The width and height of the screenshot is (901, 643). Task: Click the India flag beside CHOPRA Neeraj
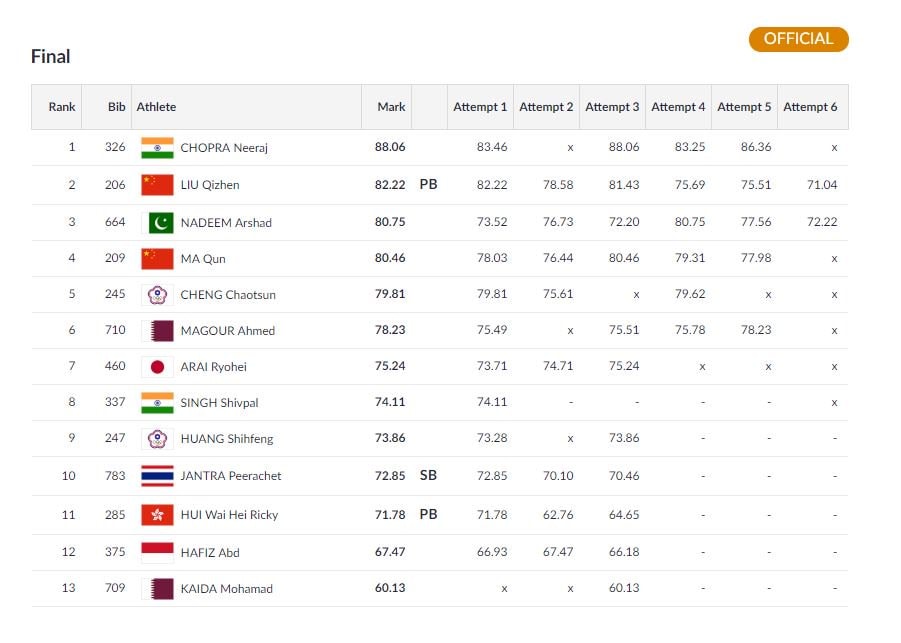click(x=157, y=148)
